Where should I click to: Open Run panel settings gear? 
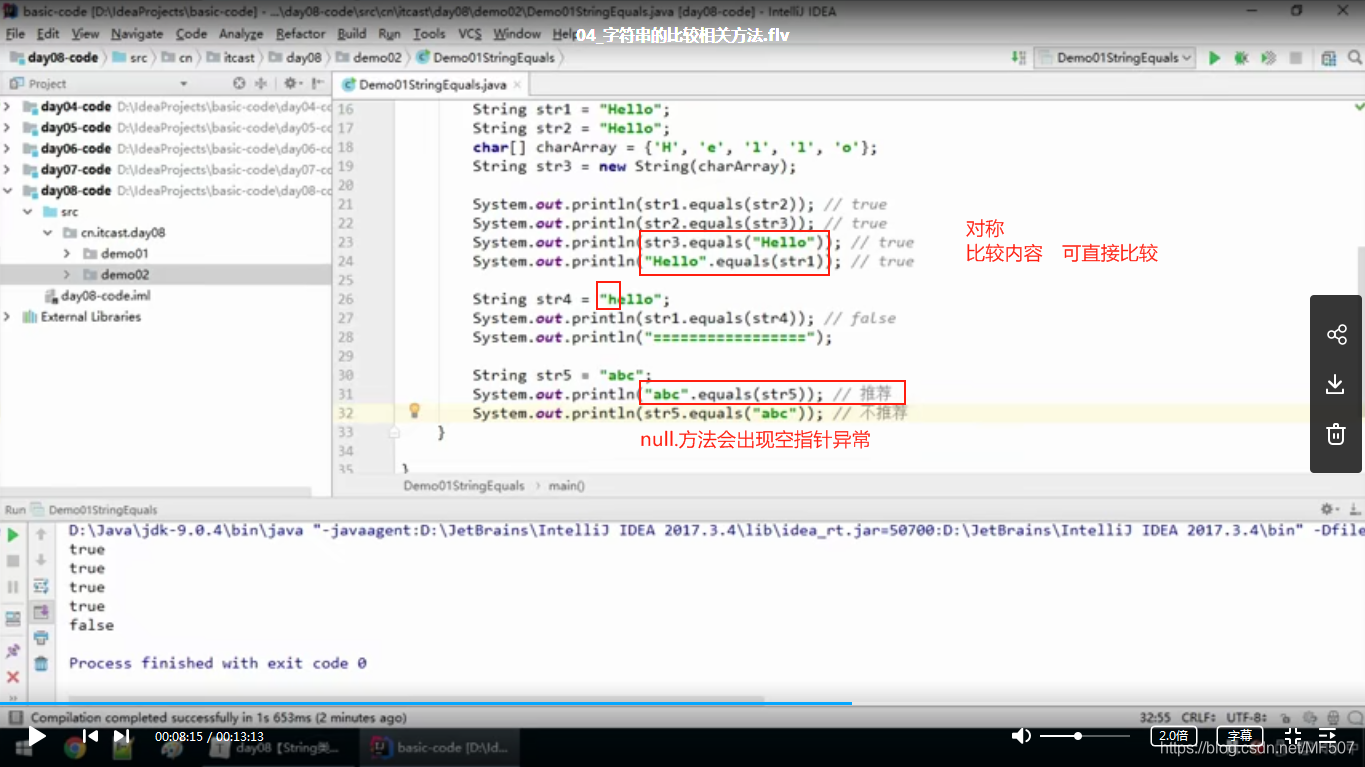tap(1329, 509)
